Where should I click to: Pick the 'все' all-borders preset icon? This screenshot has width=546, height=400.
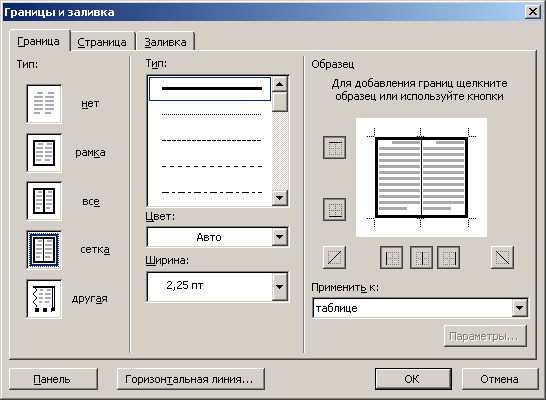(44, 201)
